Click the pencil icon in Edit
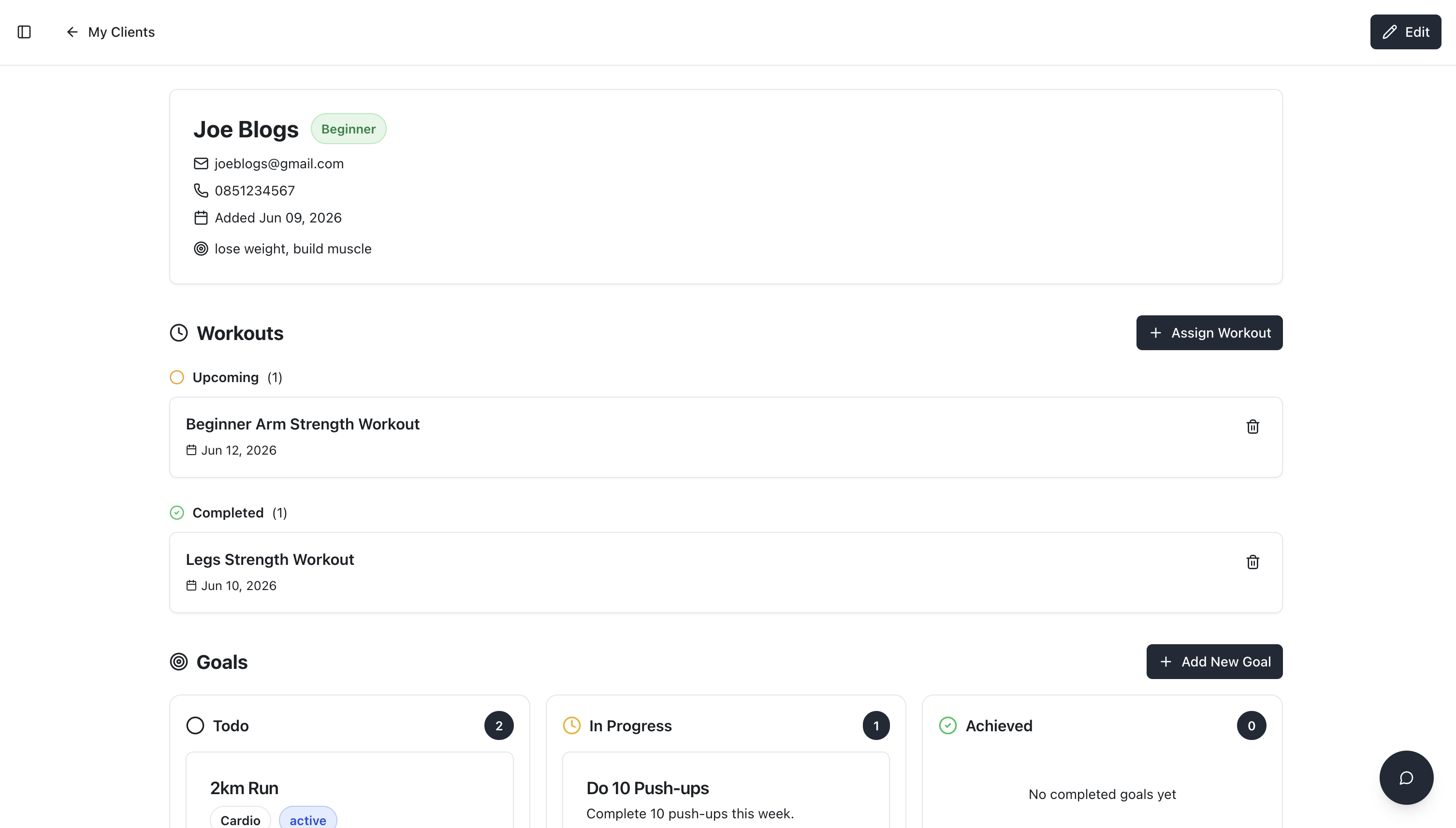 pyautogui.click(x=1389, y=32)
